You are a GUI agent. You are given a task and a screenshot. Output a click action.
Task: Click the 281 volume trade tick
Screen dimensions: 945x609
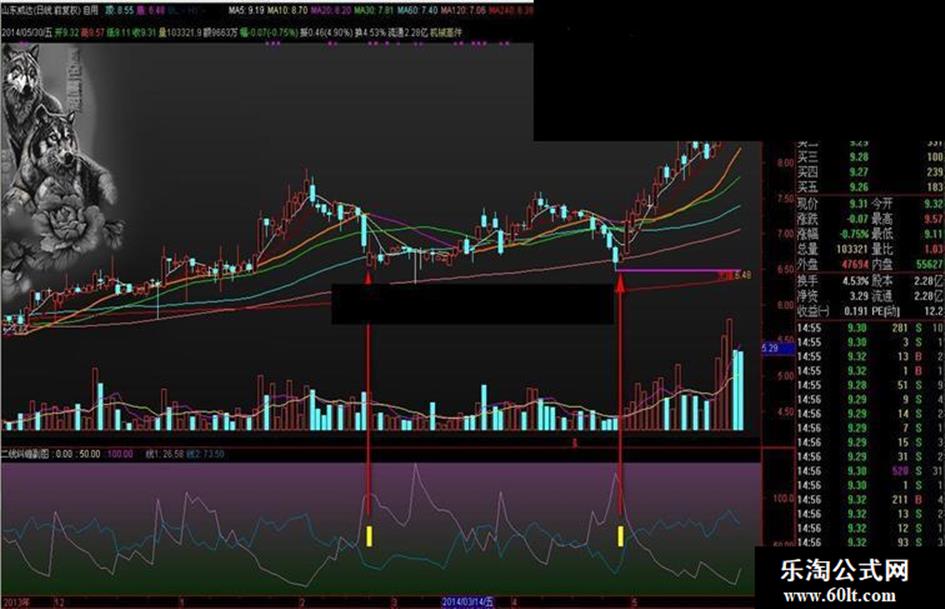(900, 328)
